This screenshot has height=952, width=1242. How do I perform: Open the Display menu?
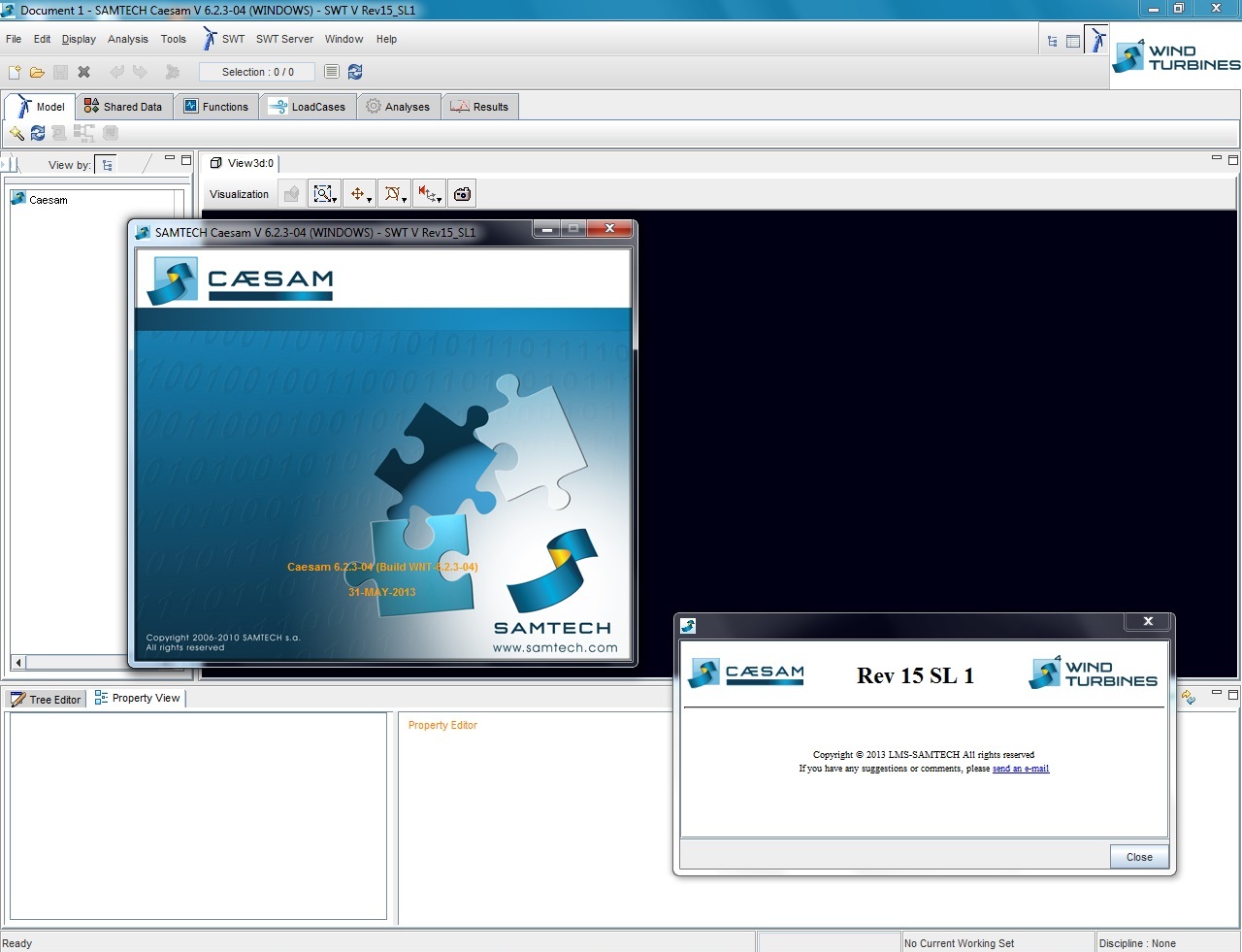(79, 39)
